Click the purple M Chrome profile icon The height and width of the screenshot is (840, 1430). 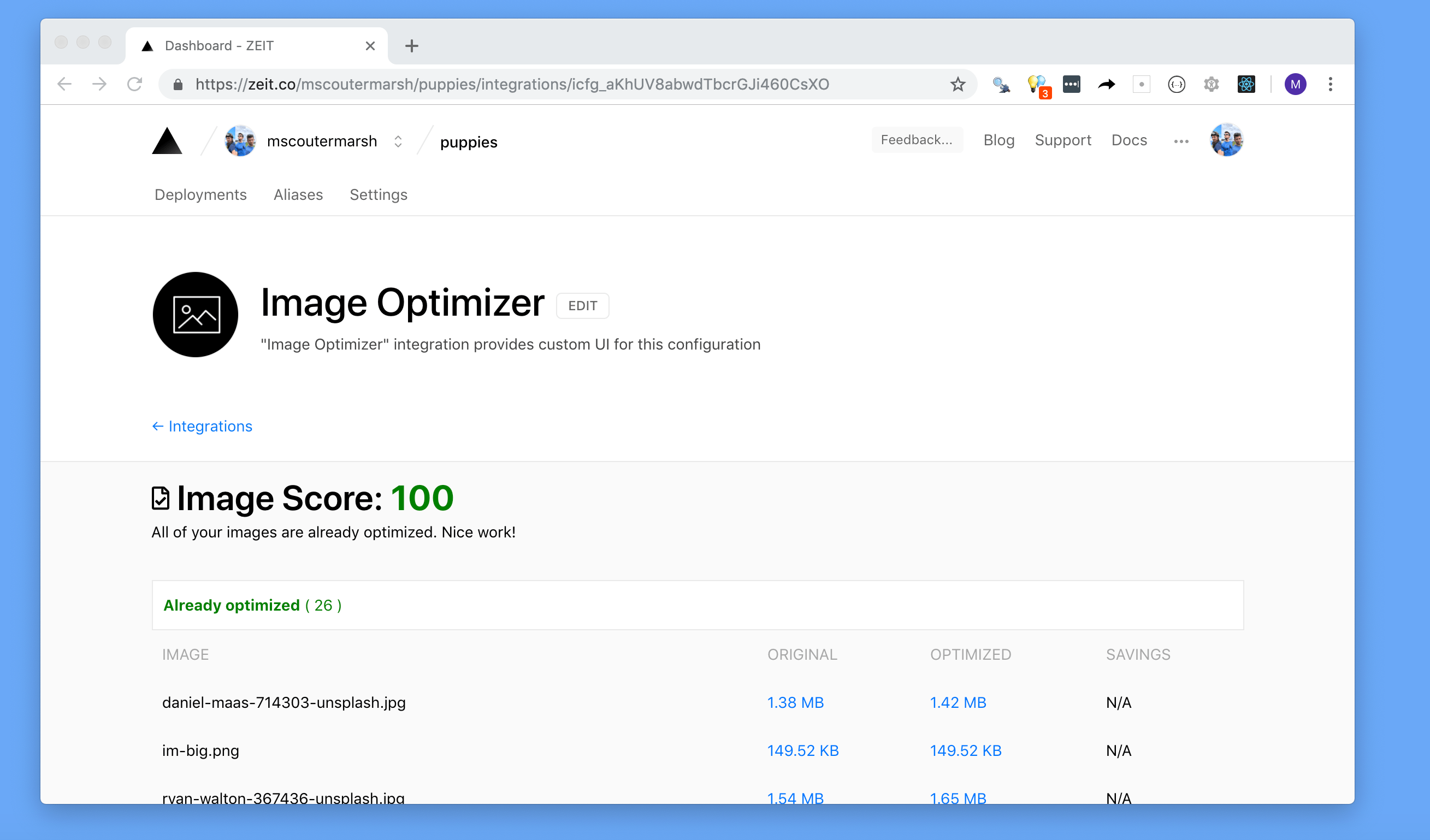point(1296,85)
